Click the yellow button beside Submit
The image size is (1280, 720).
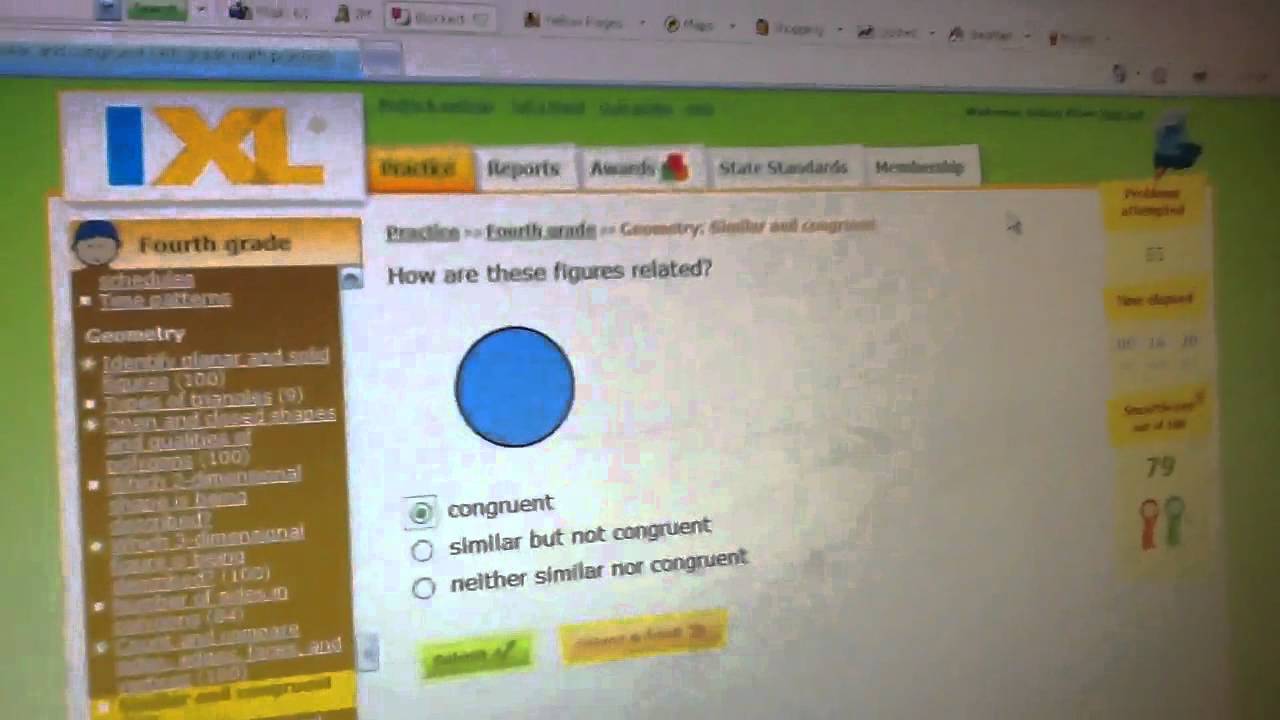pos(643,635)
